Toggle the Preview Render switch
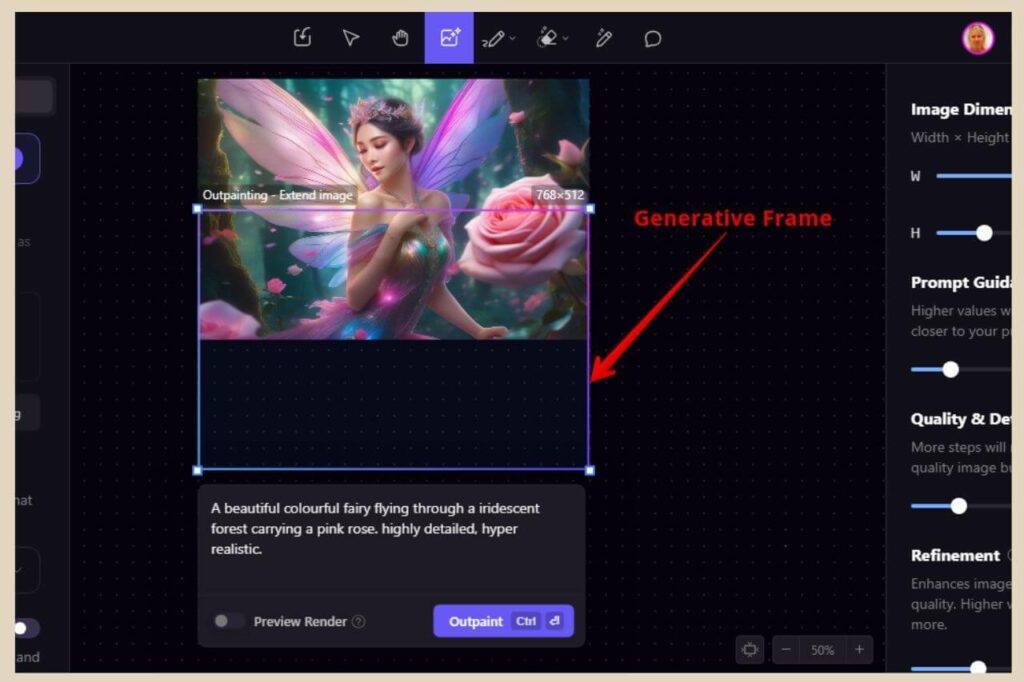Image resolution: width=1024 pixels, height=682 pixels. [228, 621]
